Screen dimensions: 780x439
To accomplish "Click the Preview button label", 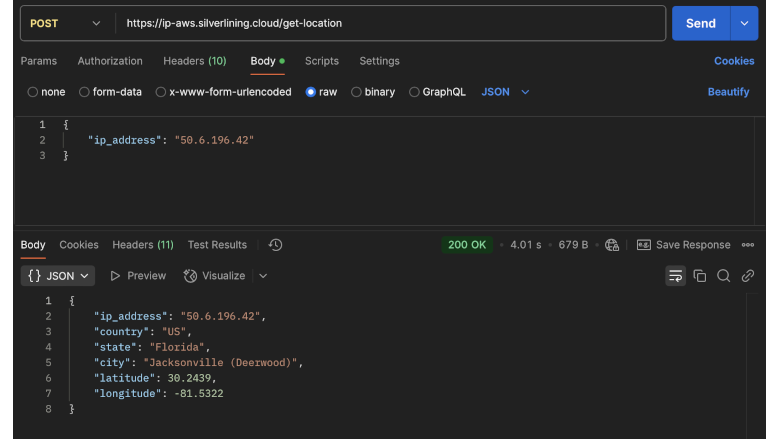I will [x=146, y=275].
